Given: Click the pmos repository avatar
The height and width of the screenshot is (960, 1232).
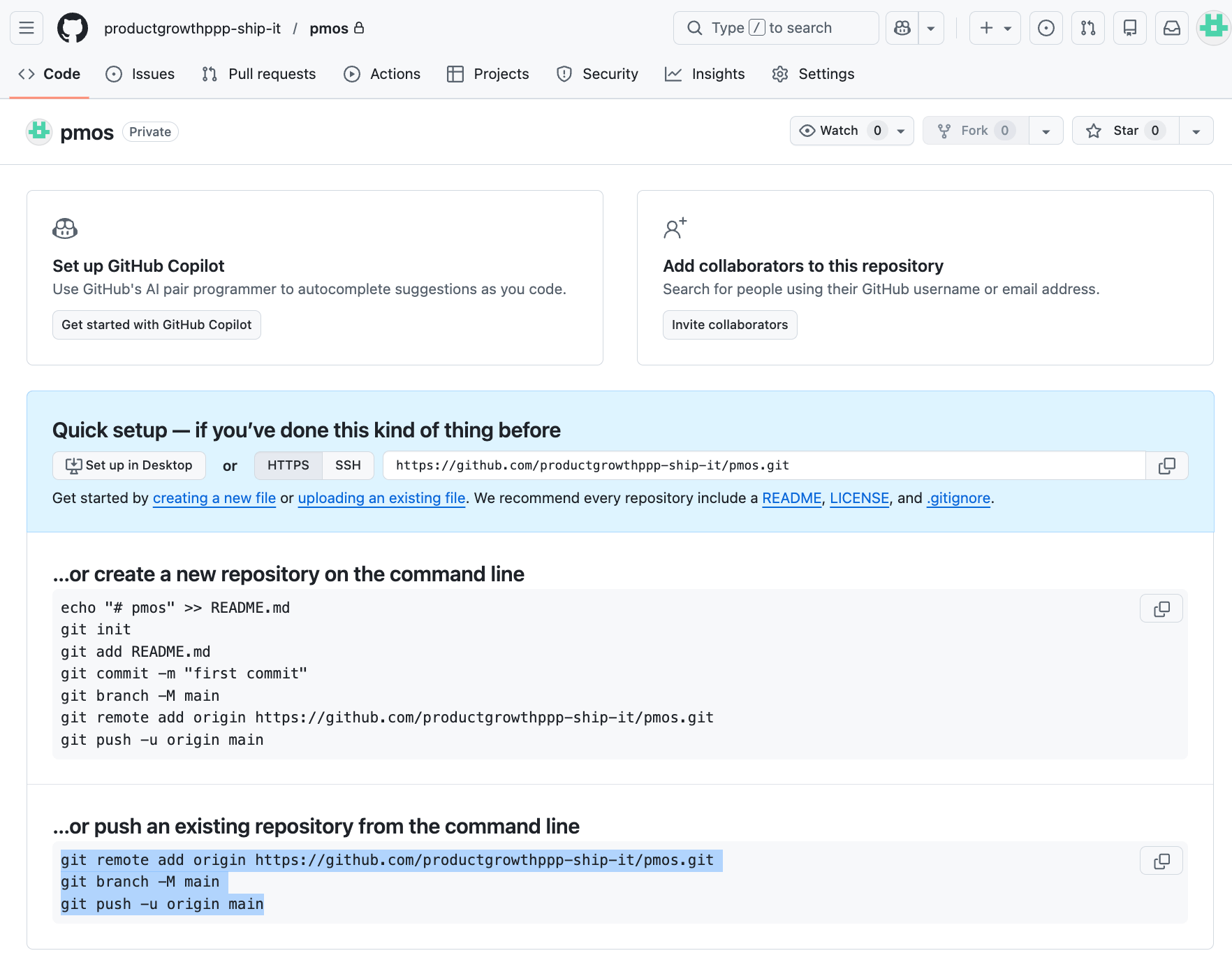Looking at the screenshot, I should point(39,131).
